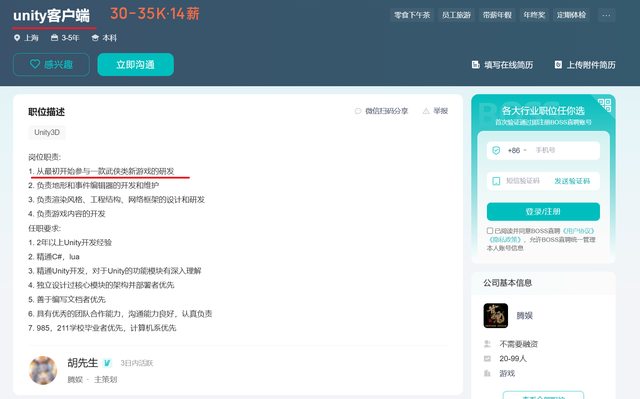Open the 隐私政策 link
This screenshot has height=399, width=640.
(x=505, y=239)
